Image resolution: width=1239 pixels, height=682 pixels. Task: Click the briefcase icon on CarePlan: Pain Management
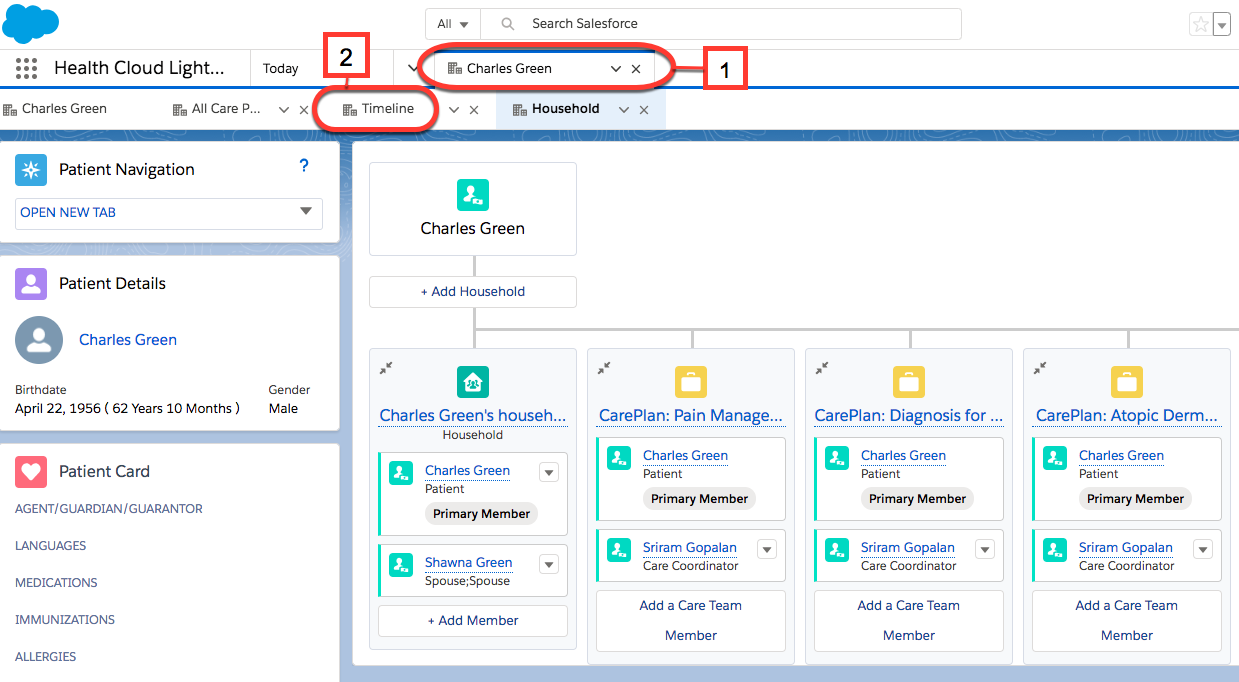pos(690,381)
